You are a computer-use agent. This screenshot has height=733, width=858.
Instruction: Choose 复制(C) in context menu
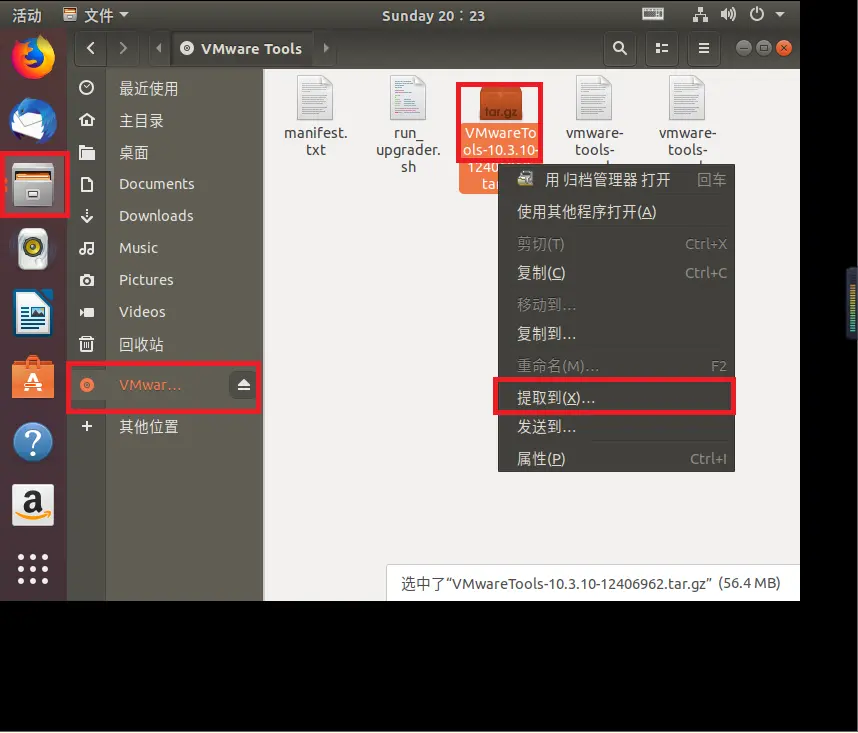pos(616,273)
